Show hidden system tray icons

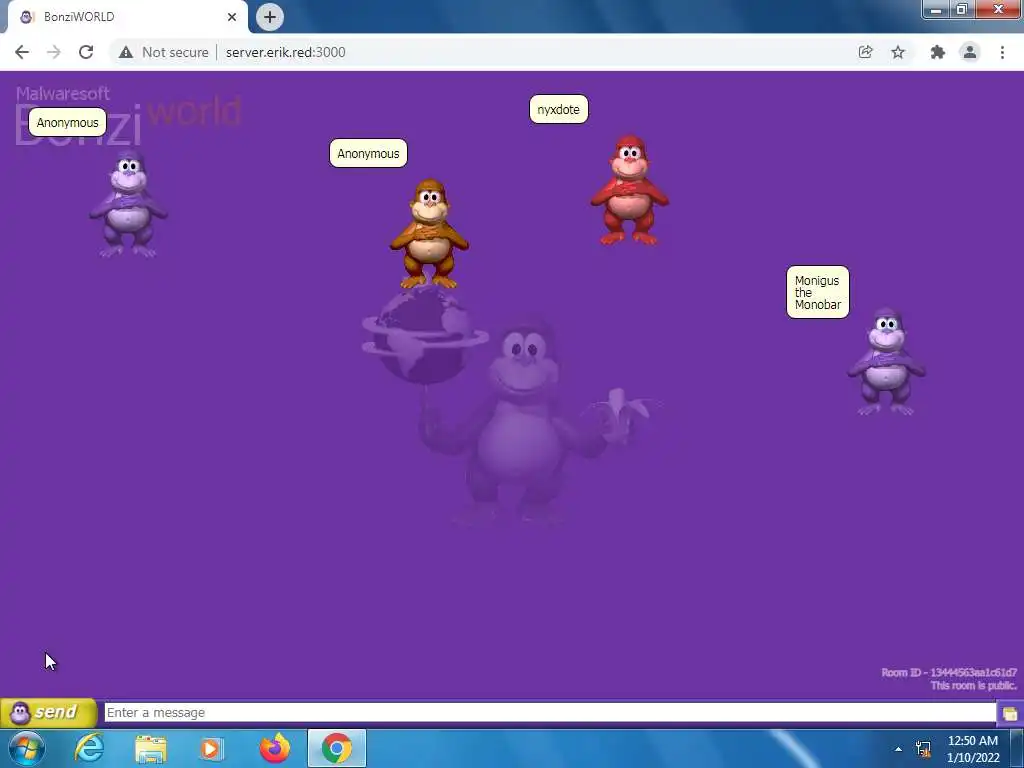pos(899,749)
